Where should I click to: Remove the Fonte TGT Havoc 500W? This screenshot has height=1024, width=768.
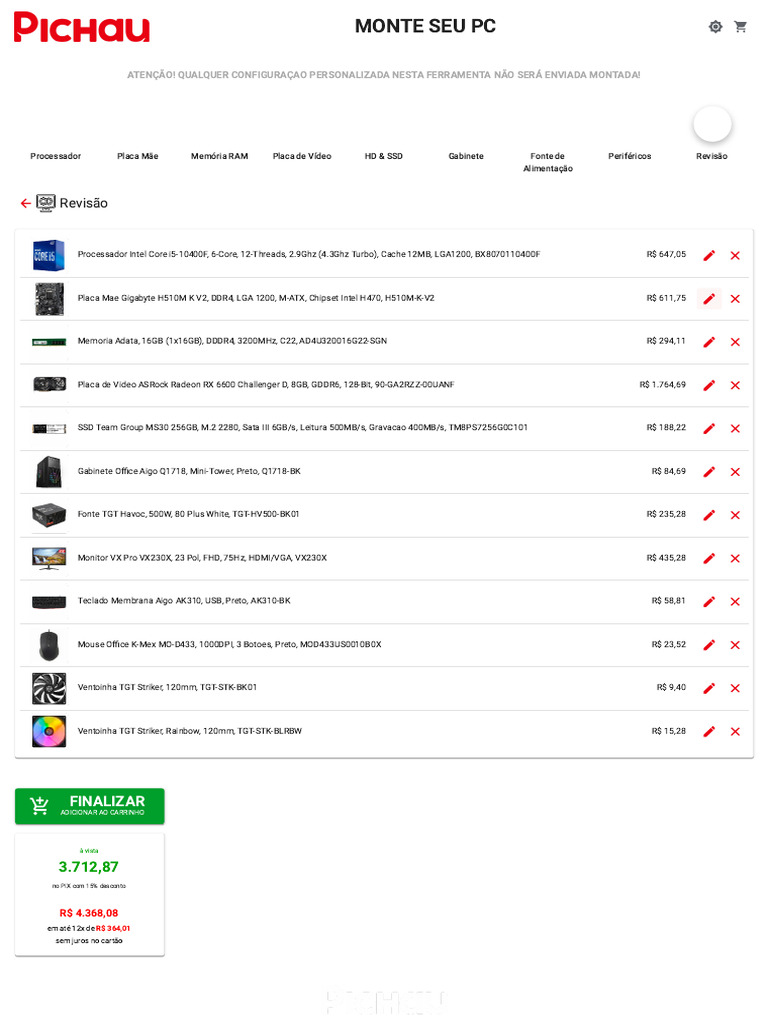(735, 515)
